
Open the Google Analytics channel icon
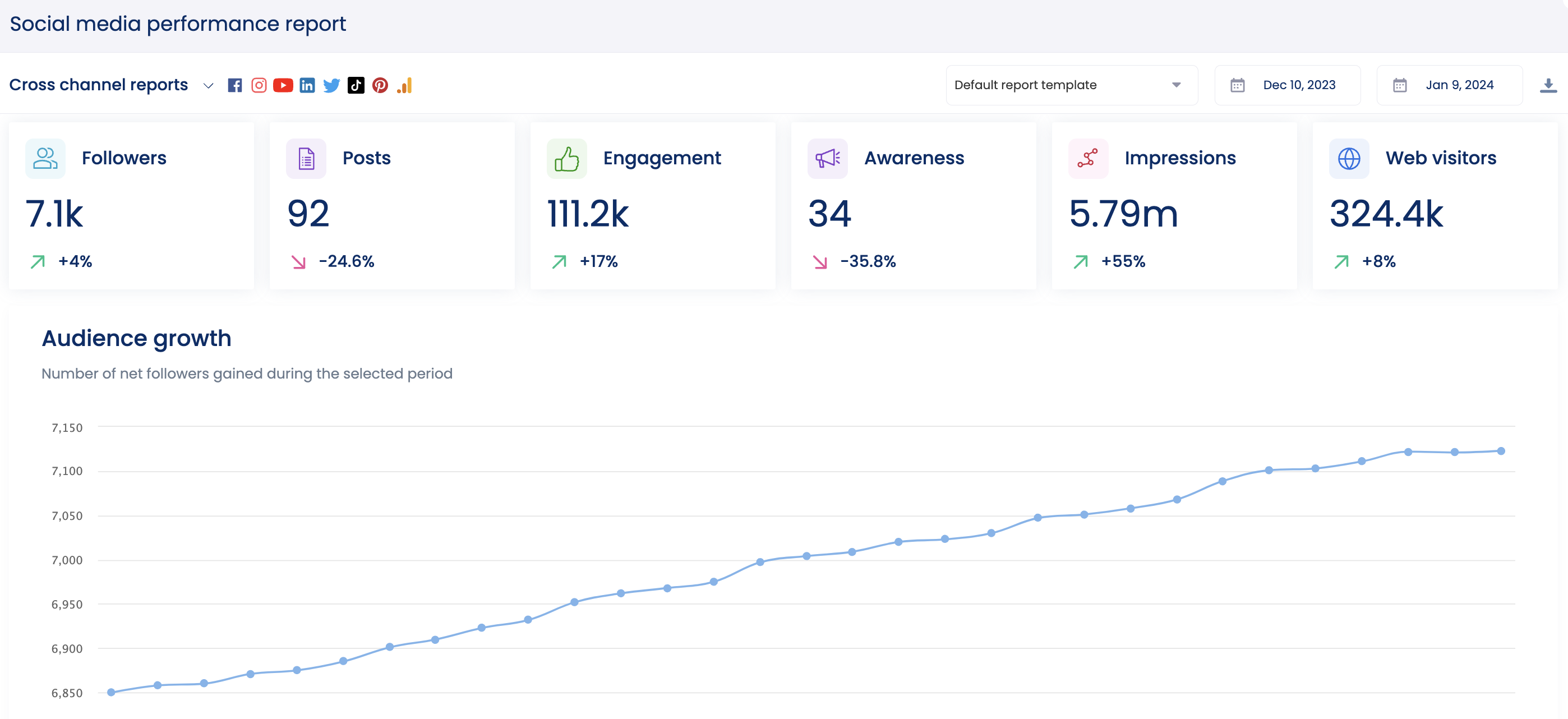(x=405, y=85)
